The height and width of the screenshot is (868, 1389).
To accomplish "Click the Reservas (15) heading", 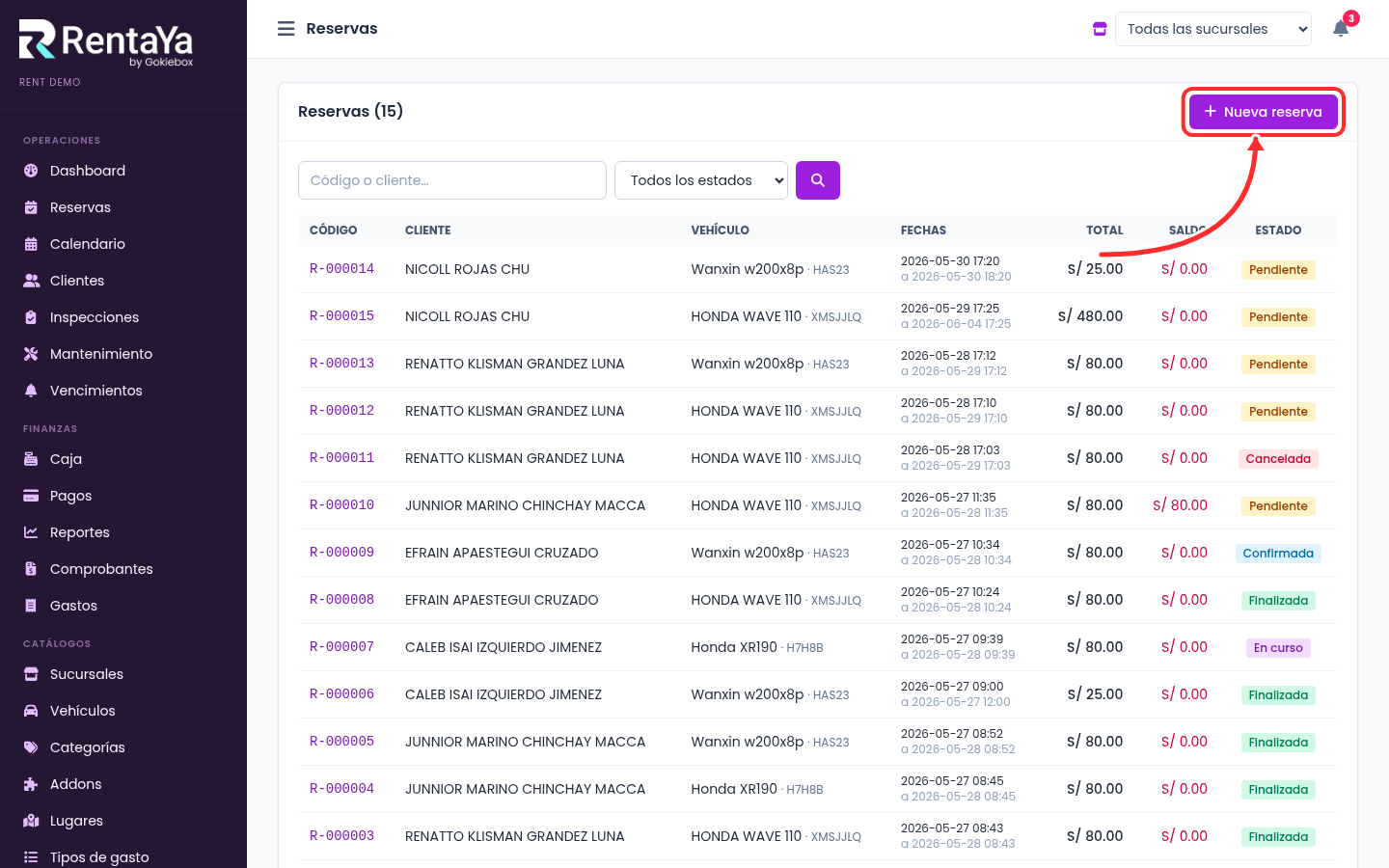I will tap(350, 111).
